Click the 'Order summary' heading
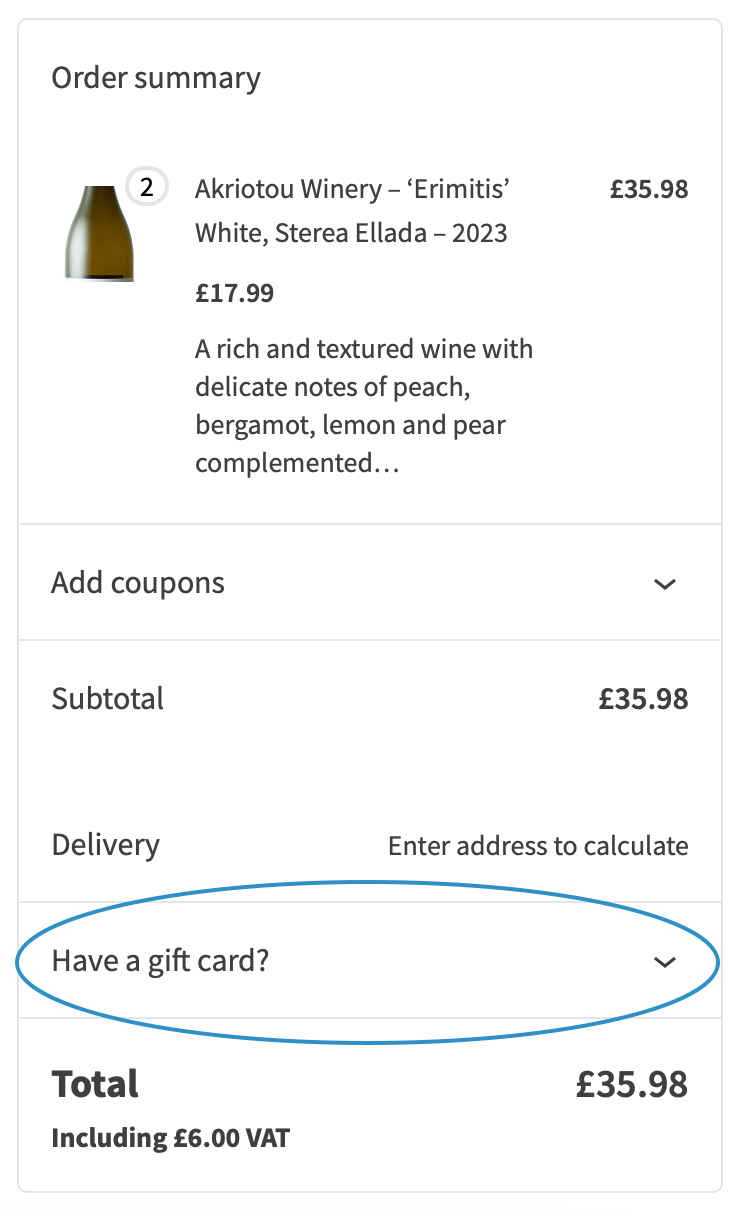 click(156, 78)
